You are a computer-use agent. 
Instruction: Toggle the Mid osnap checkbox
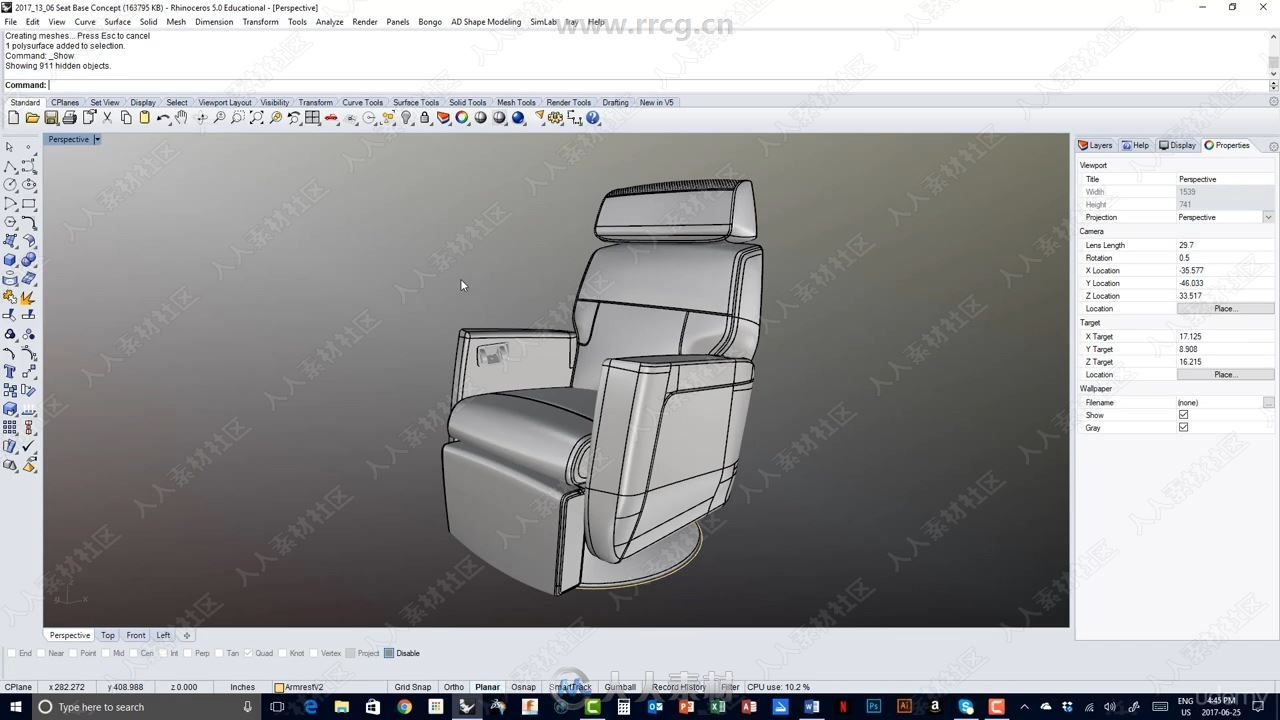tap(105, 653)
